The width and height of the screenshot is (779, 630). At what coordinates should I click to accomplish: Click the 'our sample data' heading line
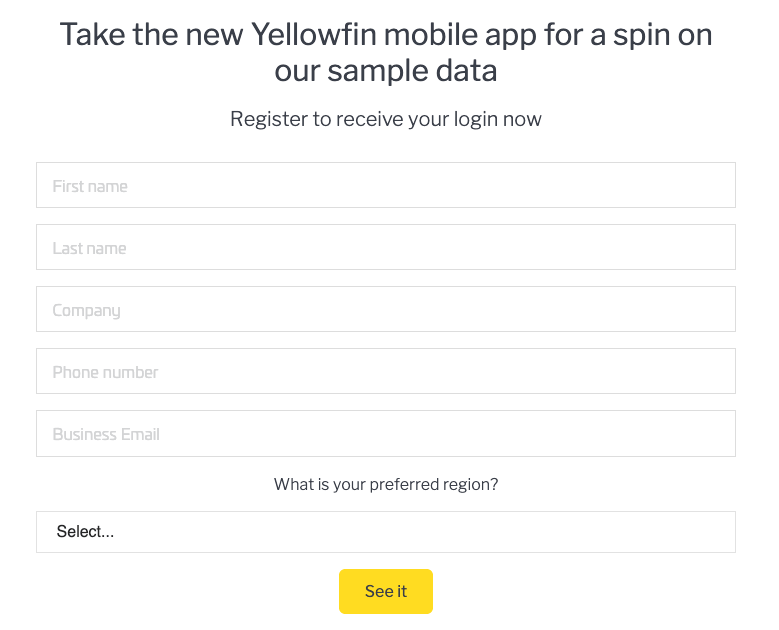pyautogui.click(x=385, y=71)
